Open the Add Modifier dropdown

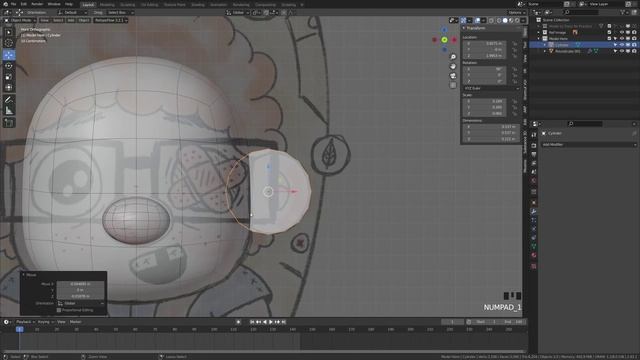pyautogui.click(x=589, y=144)
